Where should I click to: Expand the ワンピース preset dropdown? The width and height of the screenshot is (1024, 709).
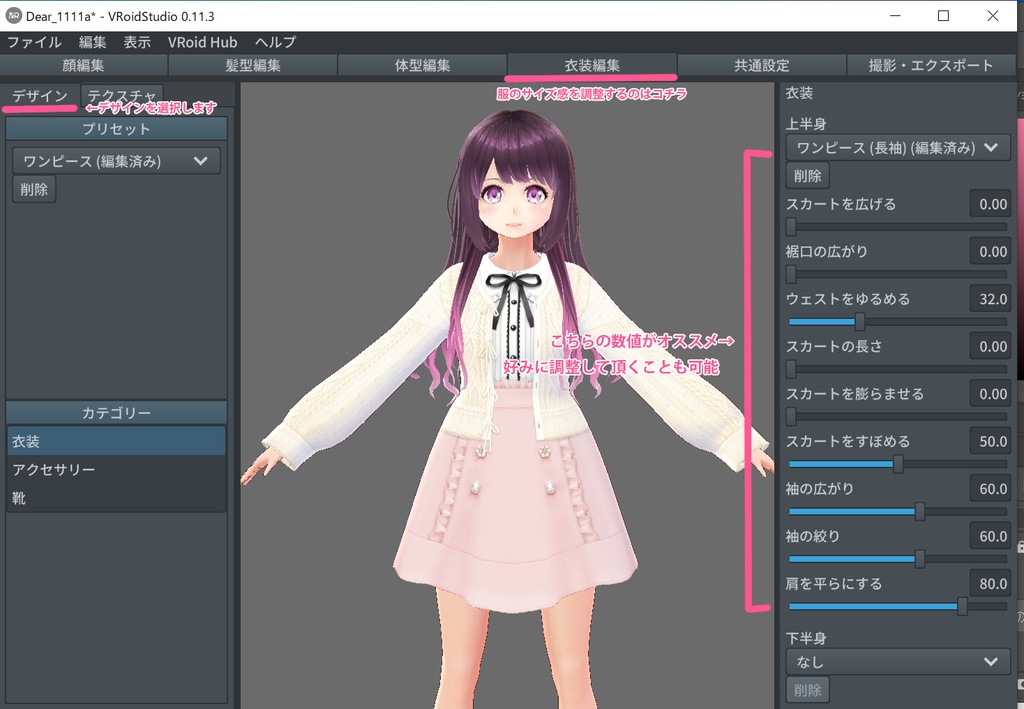(x=116, y=160)
